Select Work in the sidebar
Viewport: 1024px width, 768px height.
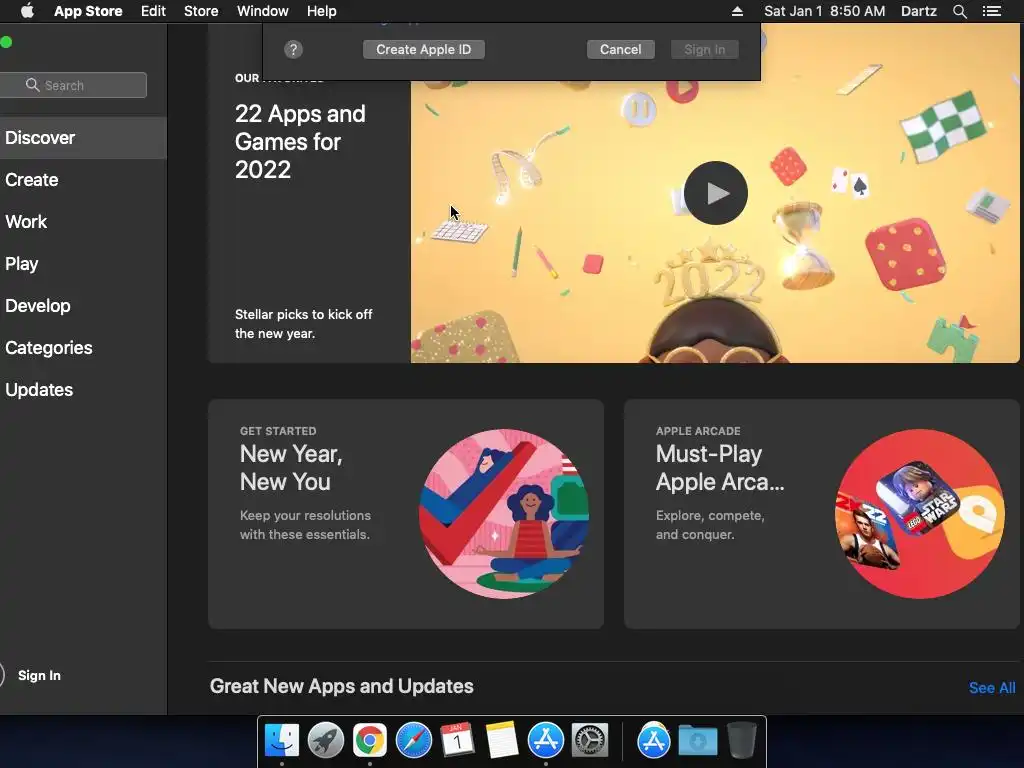click(x=83, y=221)
